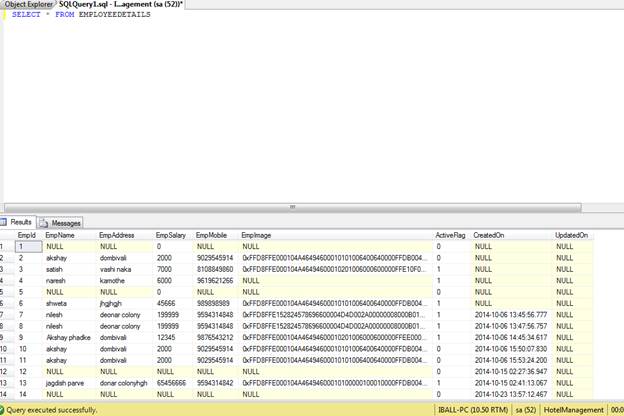Click the CreatedOn cell '2014-10-06 14:45:34.617'
This screenshot has height=416, width=624.
tap(512, 338)
